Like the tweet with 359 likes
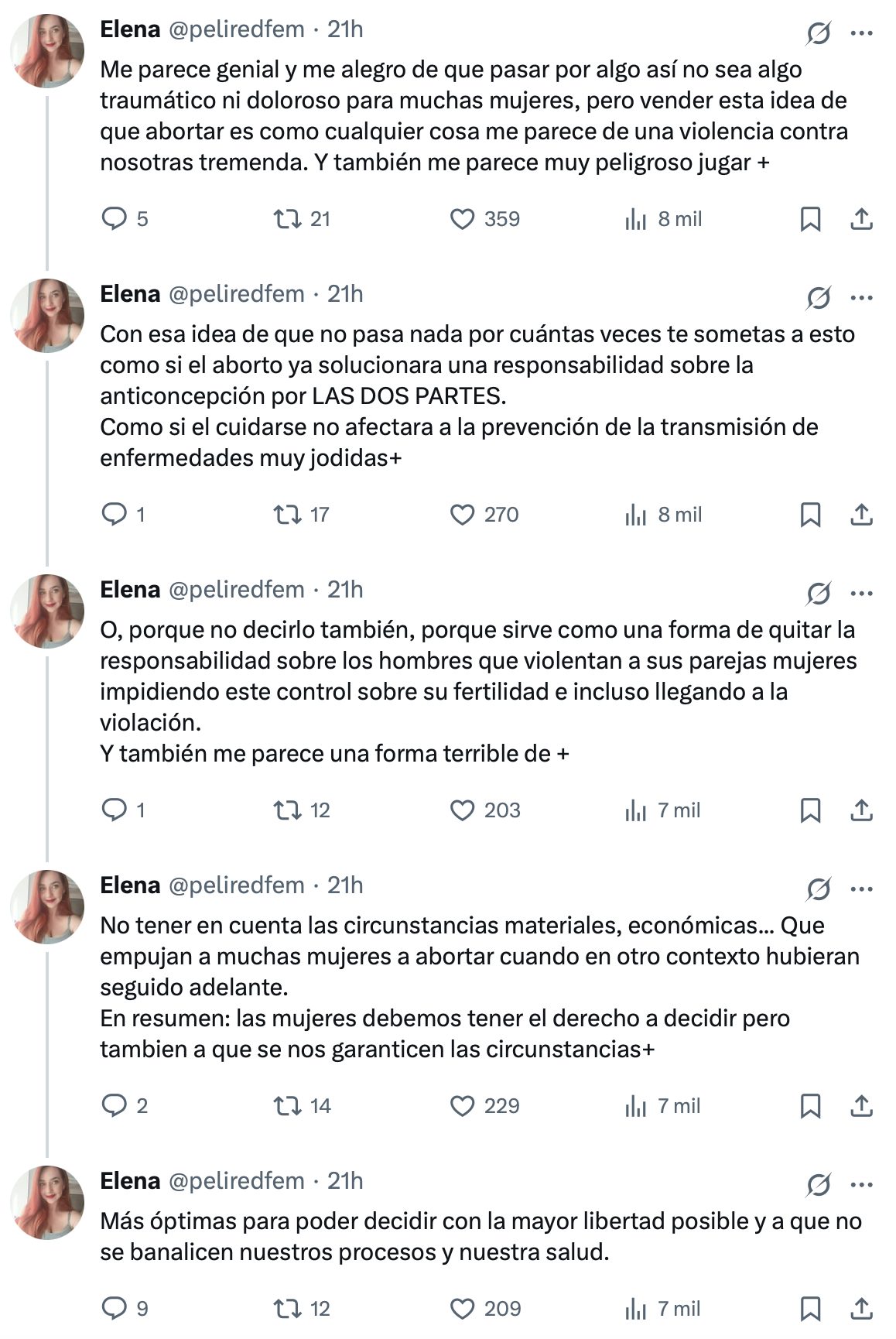Screen dimensions: 896x1339 coord(462,219)
